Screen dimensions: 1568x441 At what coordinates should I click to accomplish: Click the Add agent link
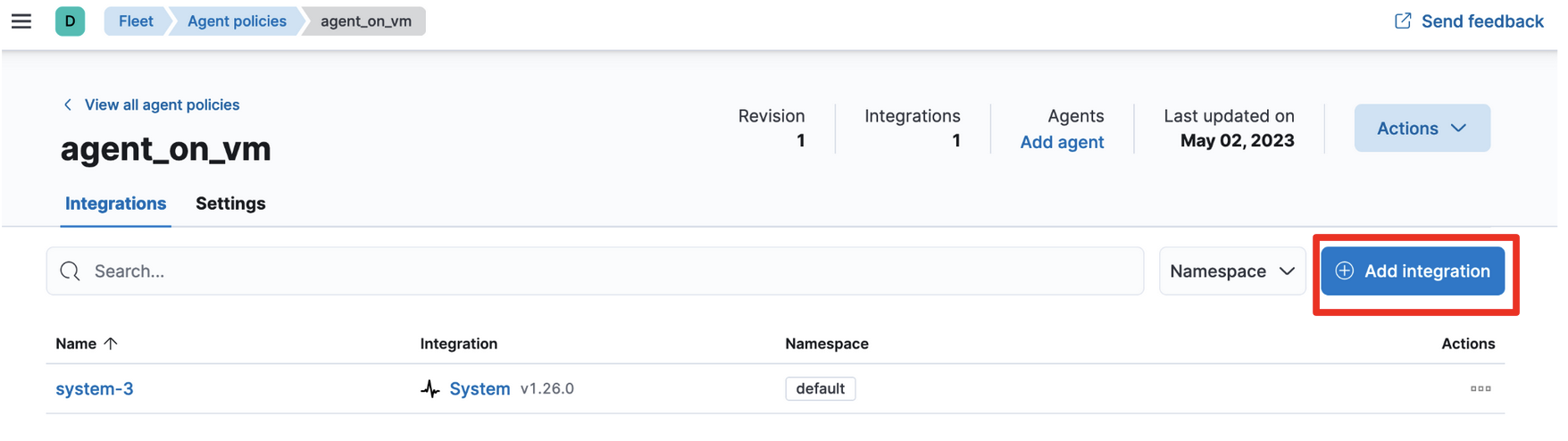coord(1062,142)
